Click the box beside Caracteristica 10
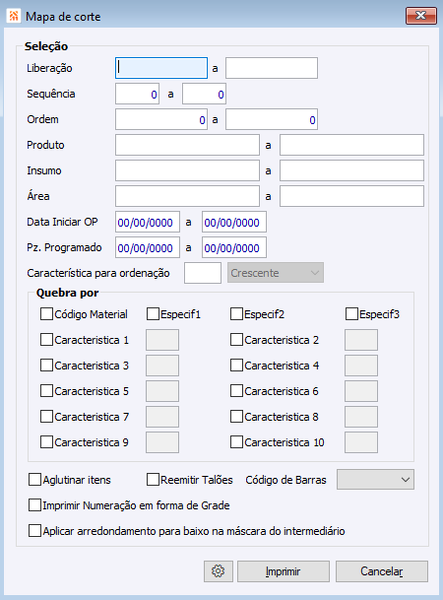 361,442
